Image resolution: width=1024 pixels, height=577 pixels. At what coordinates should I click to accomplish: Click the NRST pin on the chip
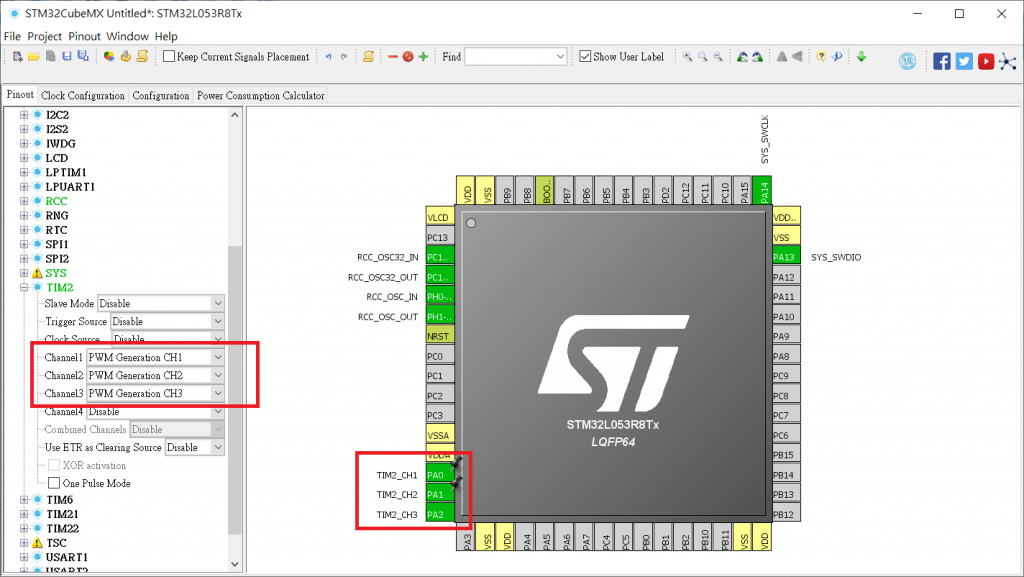point(440,335)
